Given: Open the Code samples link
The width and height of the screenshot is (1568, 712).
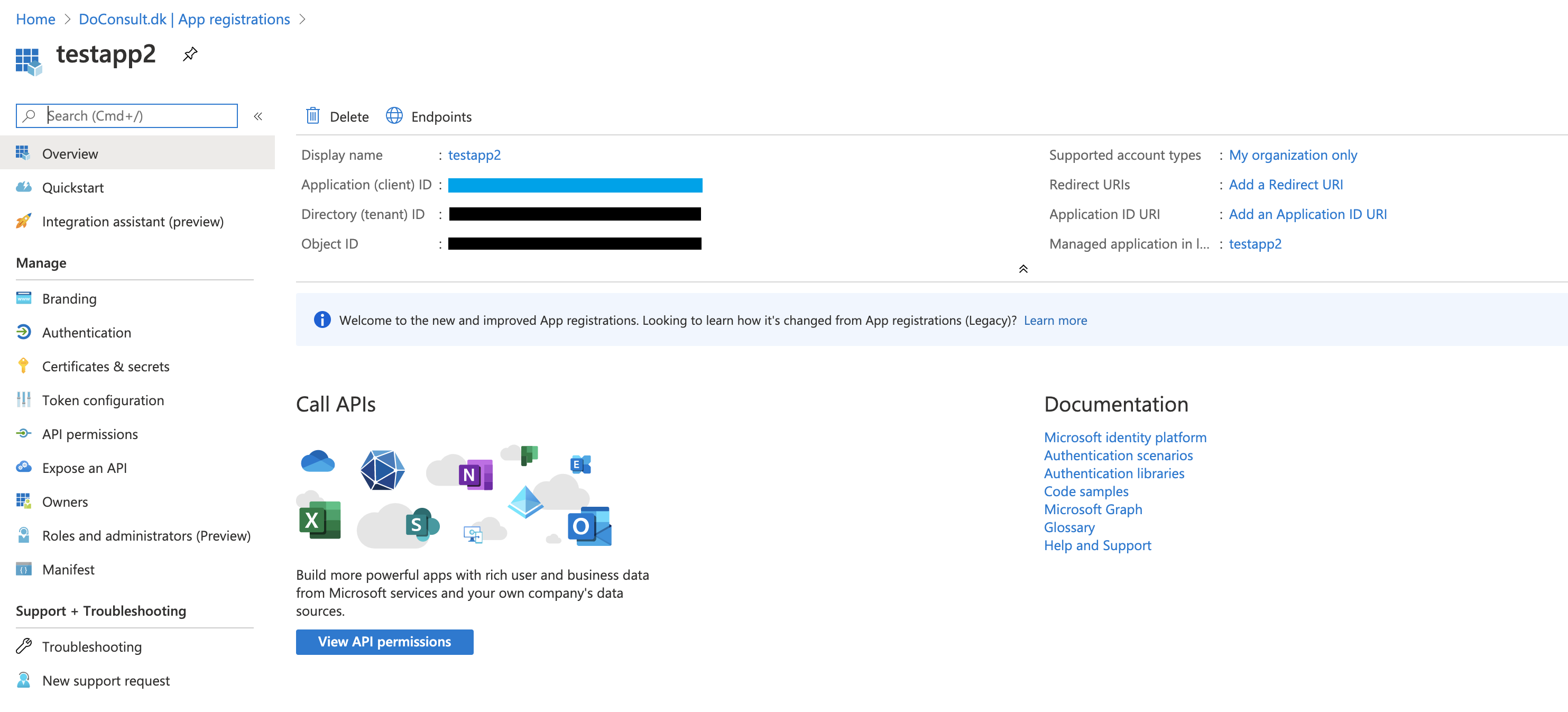Looking at the screenshot, I should [x=1085, y=491].
